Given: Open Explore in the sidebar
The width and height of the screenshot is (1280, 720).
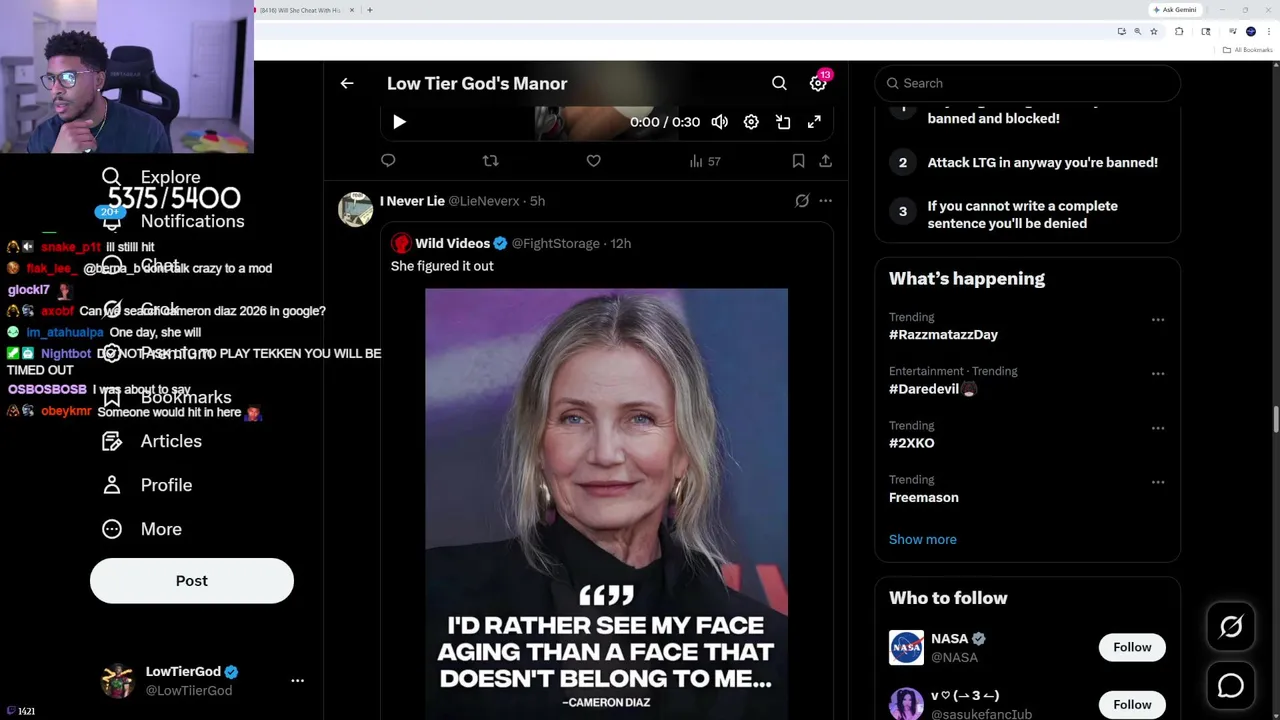Looking at the screenshot, I should [x=152, y=177].
